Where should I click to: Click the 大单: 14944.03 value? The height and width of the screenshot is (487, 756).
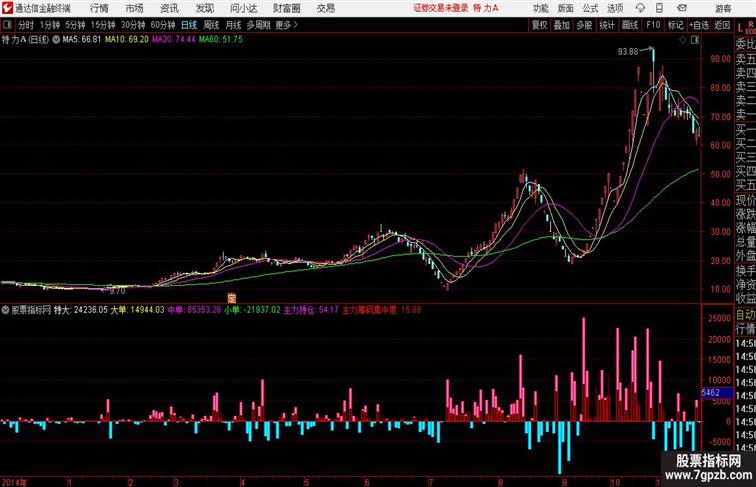[137, 310]
